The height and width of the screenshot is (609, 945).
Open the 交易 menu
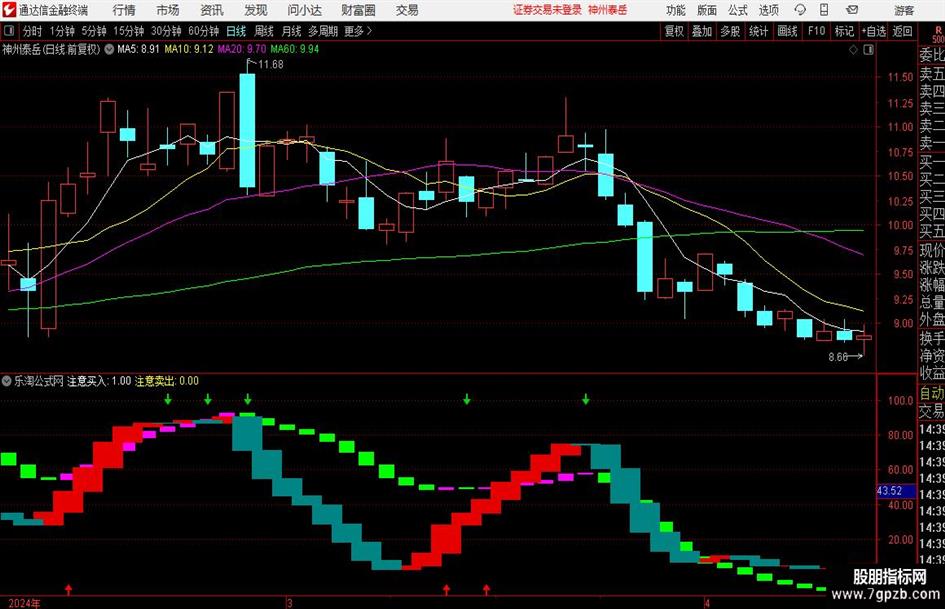(407, 10)
